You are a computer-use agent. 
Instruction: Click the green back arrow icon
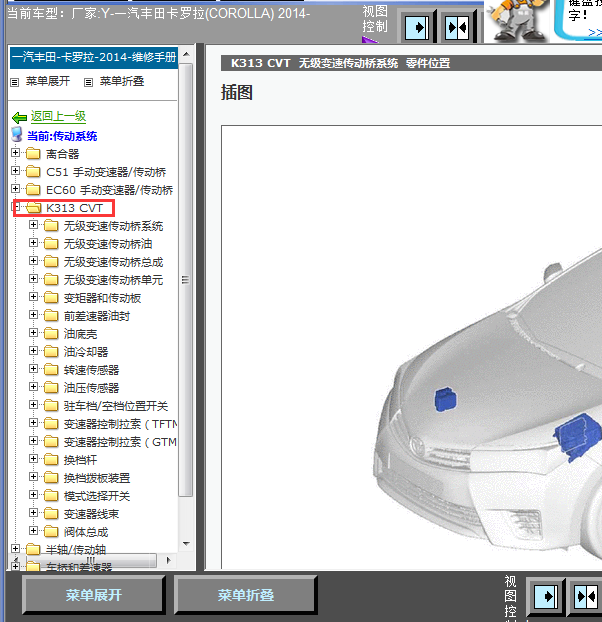pyautogui.click(x=19, y=117)
